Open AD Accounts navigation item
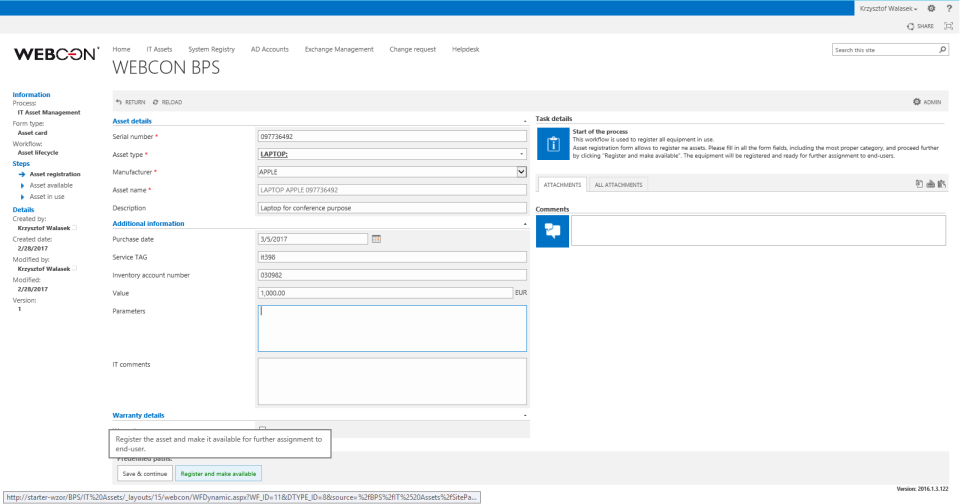Image resolution: width=960 pixels, height=504 pixels. pyautogui.click(x=269, y=50)
